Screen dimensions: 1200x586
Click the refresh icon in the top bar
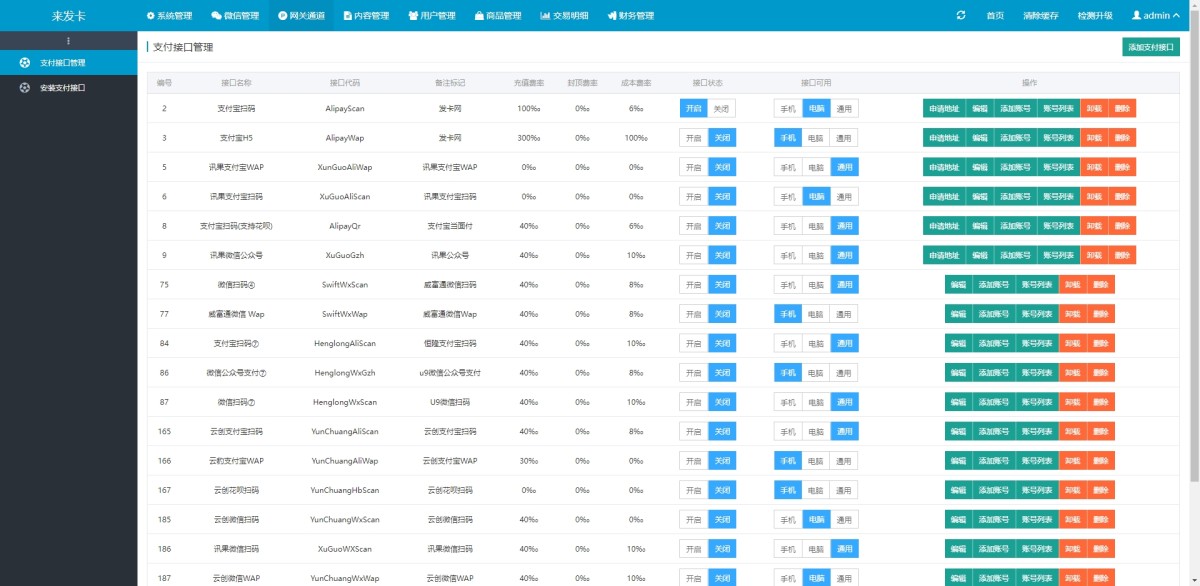961,15
